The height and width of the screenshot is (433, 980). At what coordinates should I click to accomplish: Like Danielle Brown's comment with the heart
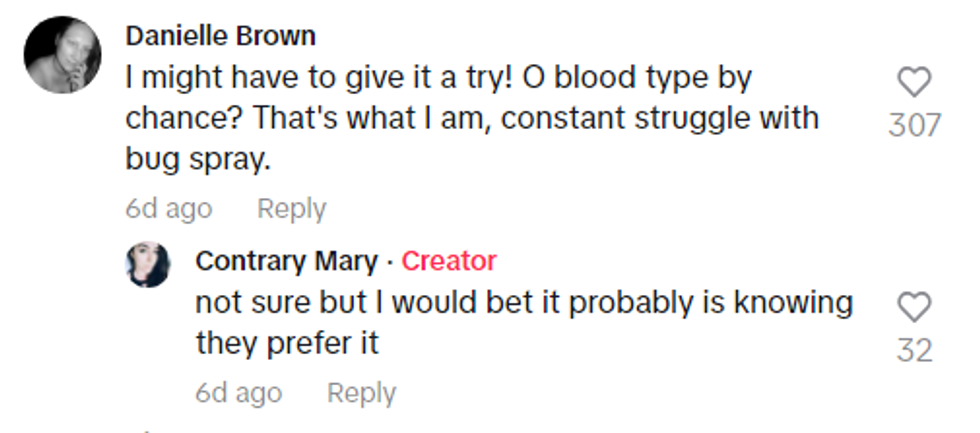click(x=914, y=83)
